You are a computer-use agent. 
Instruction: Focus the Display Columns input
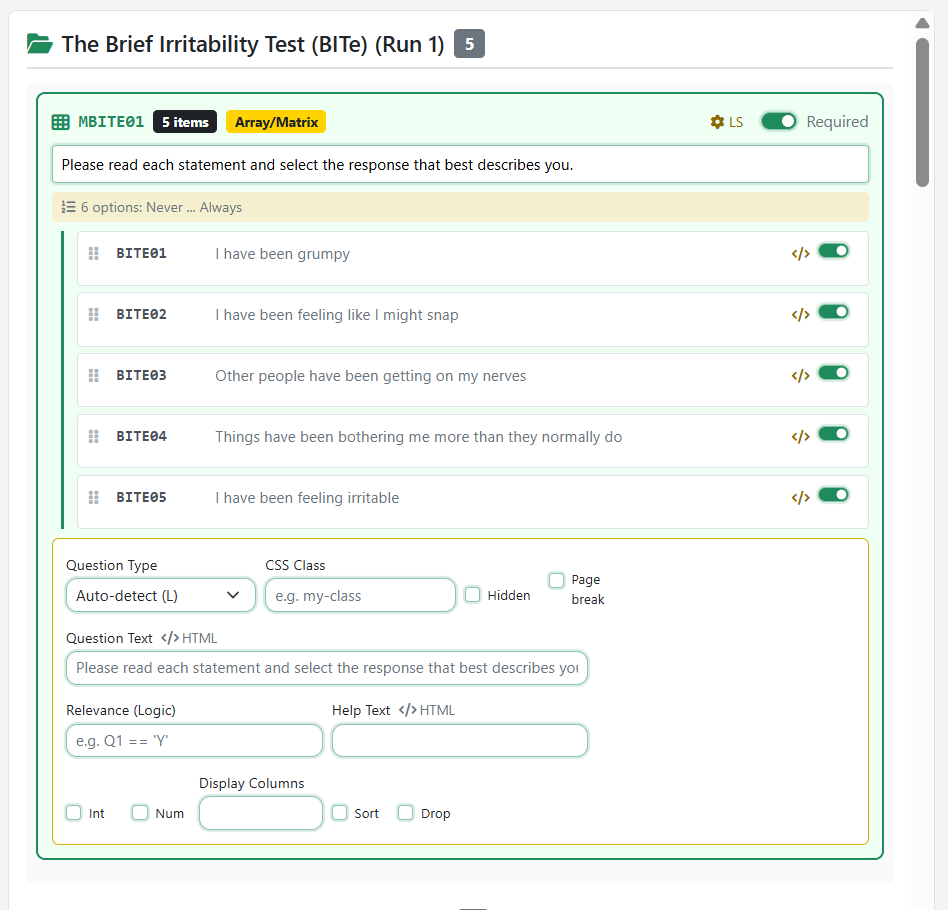(261, 813)
